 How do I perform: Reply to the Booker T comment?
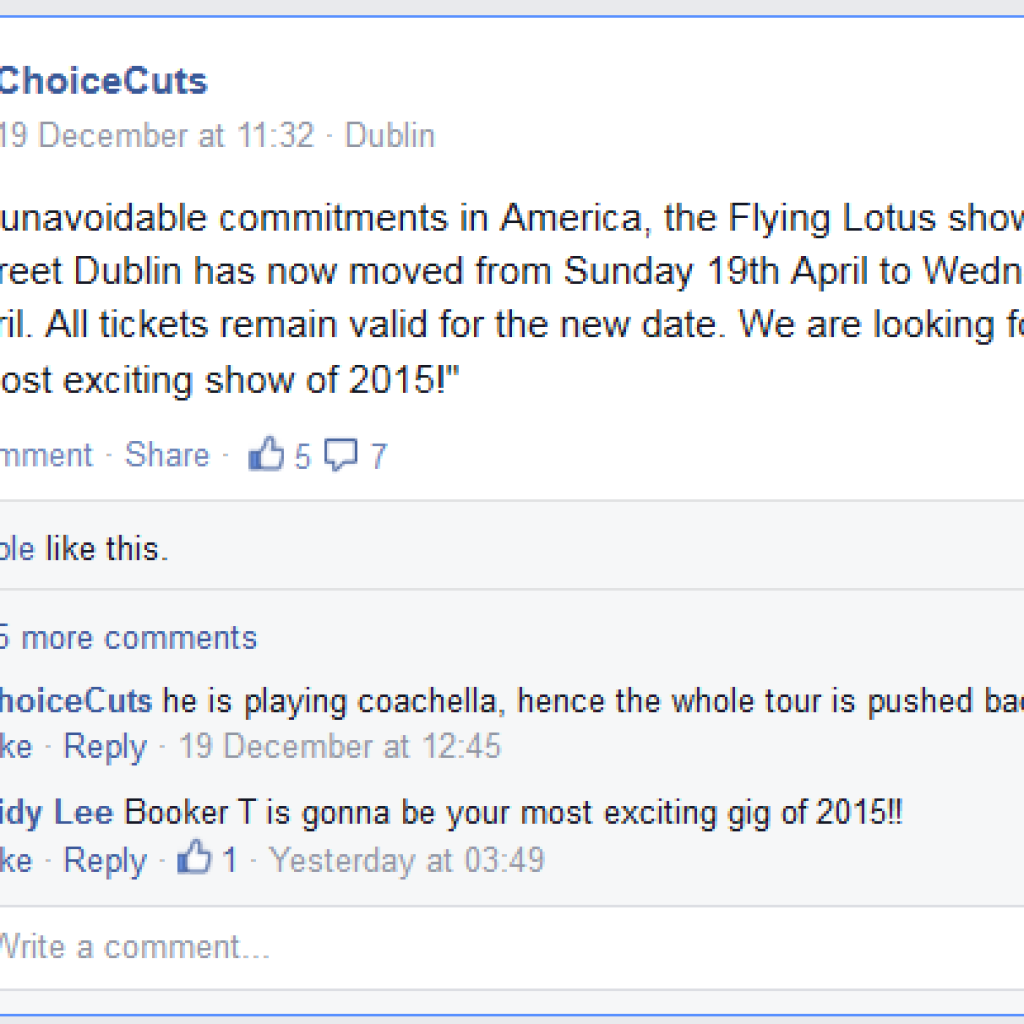[x=105, y=860]
